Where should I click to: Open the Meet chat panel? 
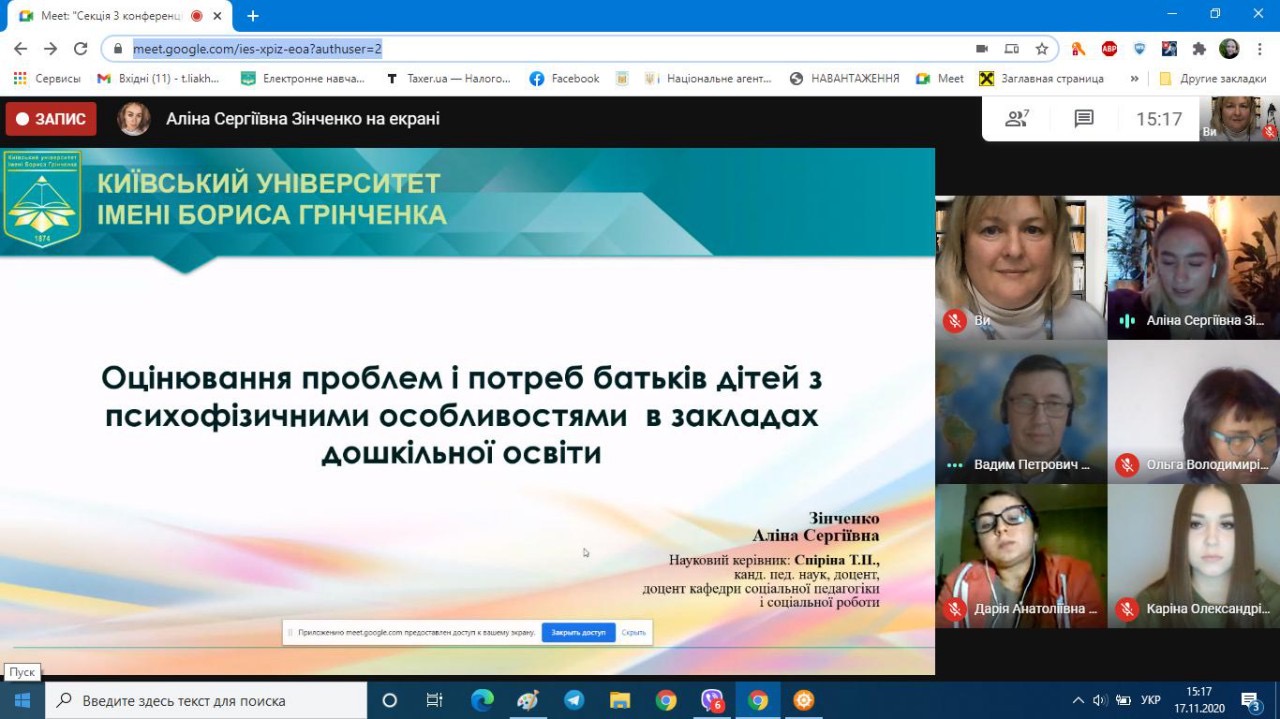[x=1084, y=119]
